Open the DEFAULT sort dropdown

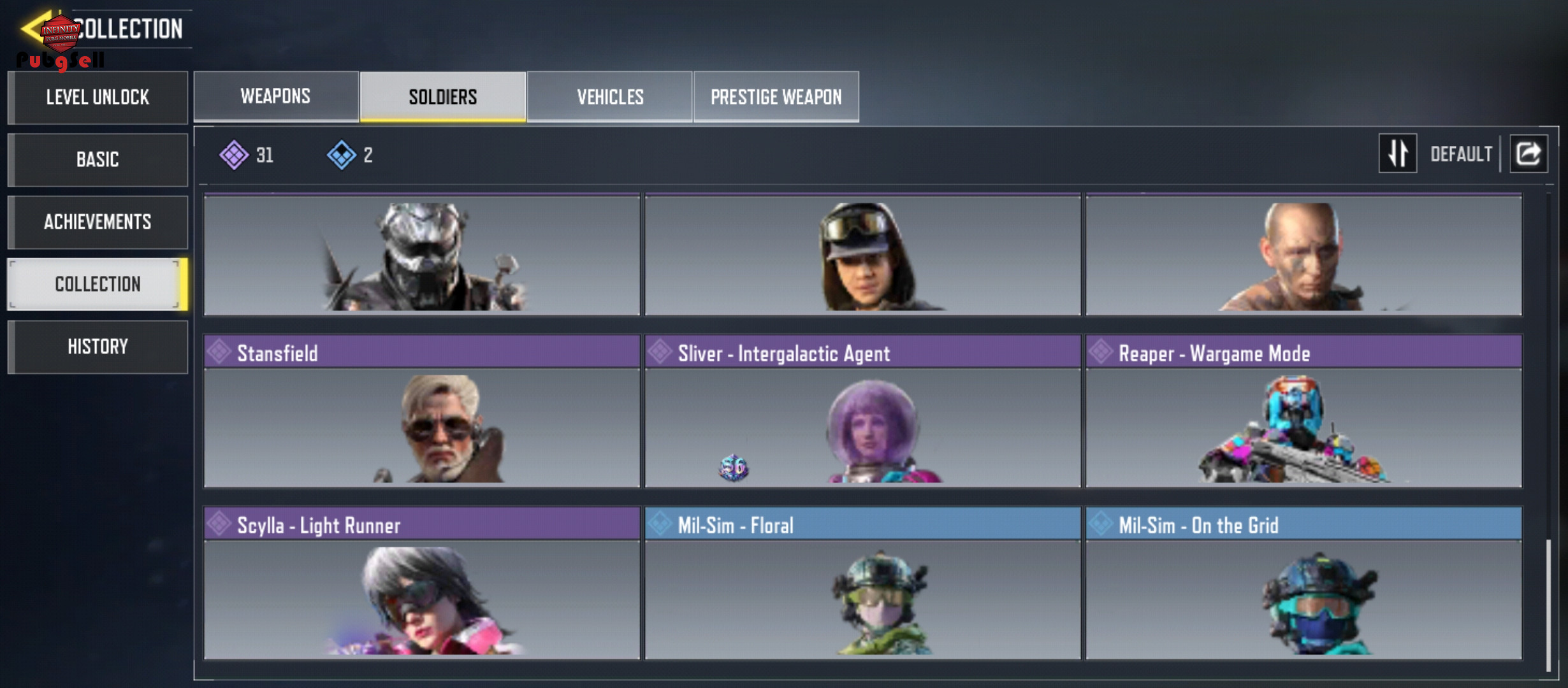(1461, 154)
